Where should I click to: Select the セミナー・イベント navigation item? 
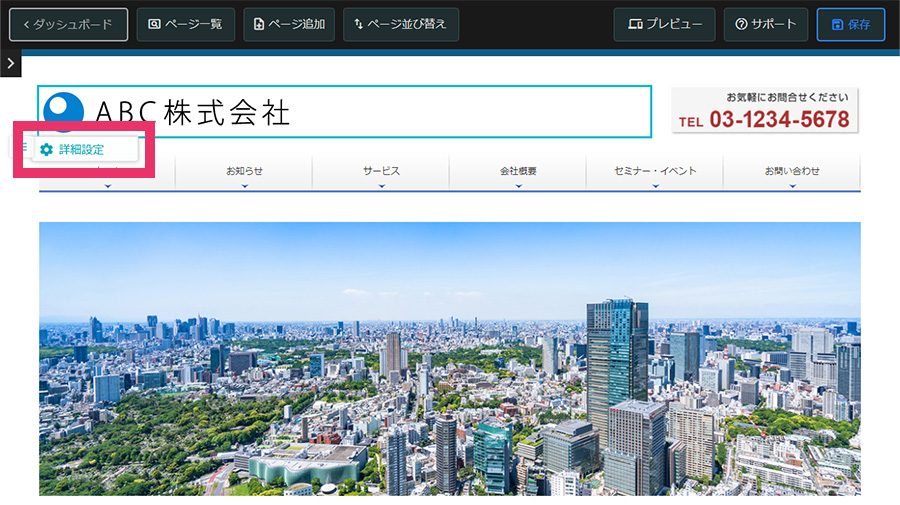[x=655, y=171]
